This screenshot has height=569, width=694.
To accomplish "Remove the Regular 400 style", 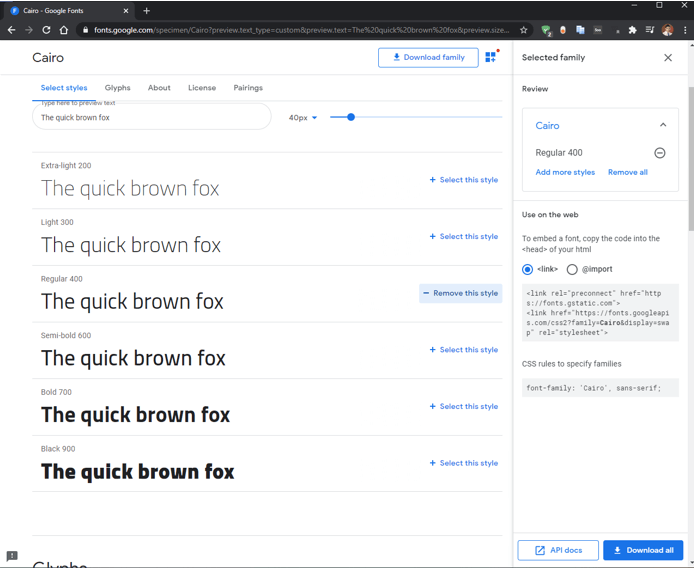I will coord(460,293).
